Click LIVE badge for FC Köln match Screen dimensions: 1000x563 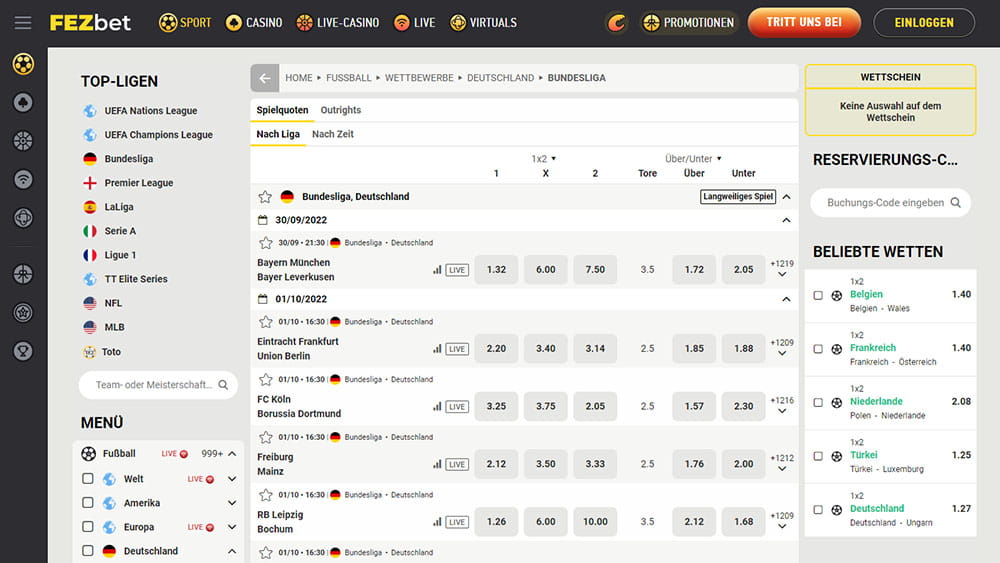(x=457, y=407)
